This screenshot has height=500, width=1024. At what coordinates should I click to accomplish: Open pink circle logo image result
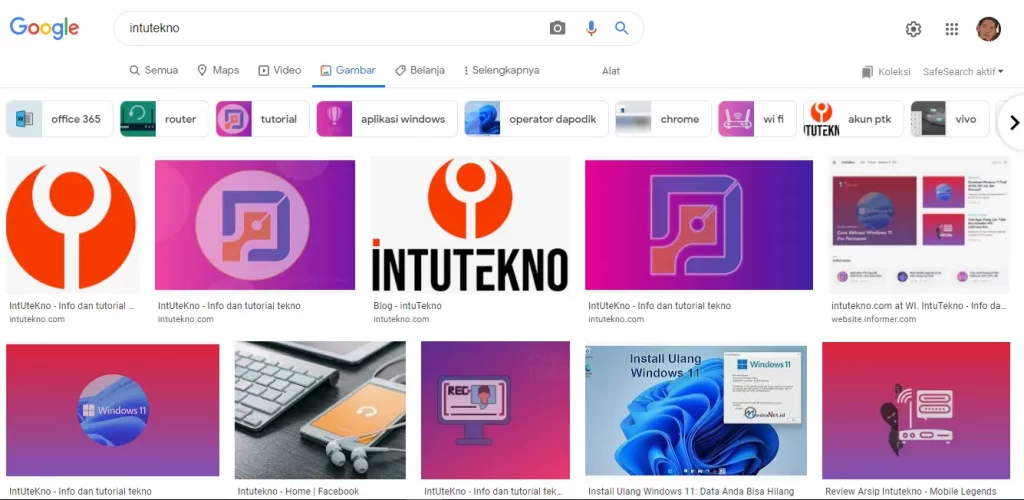click(255, 225)
